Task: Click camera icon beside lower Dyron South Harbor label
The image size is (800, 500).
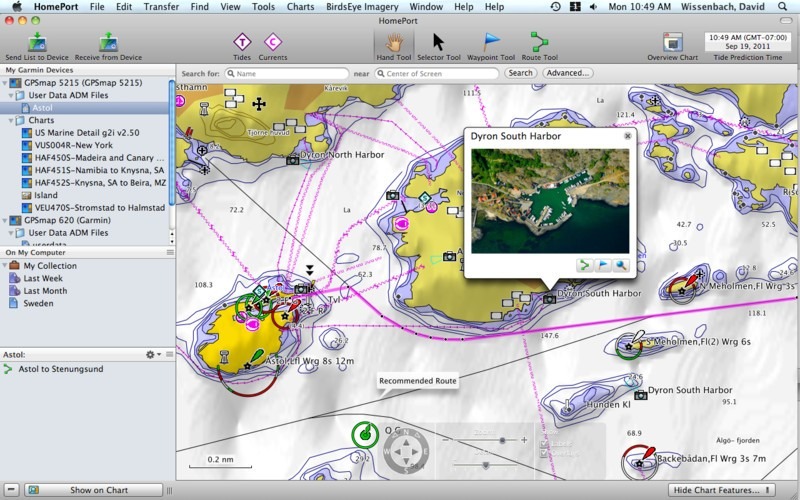Action: point(640,395)
